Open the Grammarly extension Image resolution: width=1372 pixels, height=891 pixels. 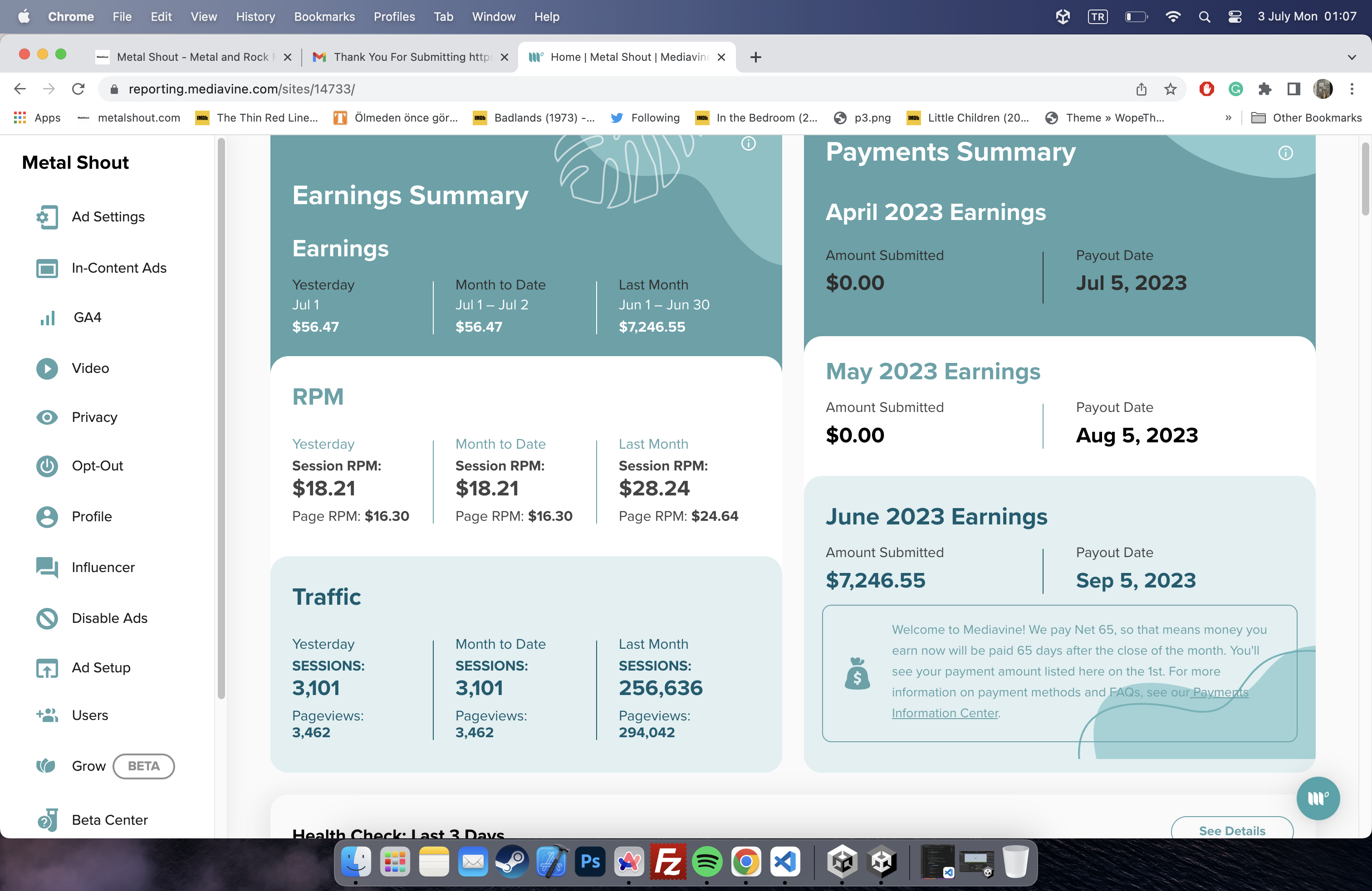click(1235, 89)
